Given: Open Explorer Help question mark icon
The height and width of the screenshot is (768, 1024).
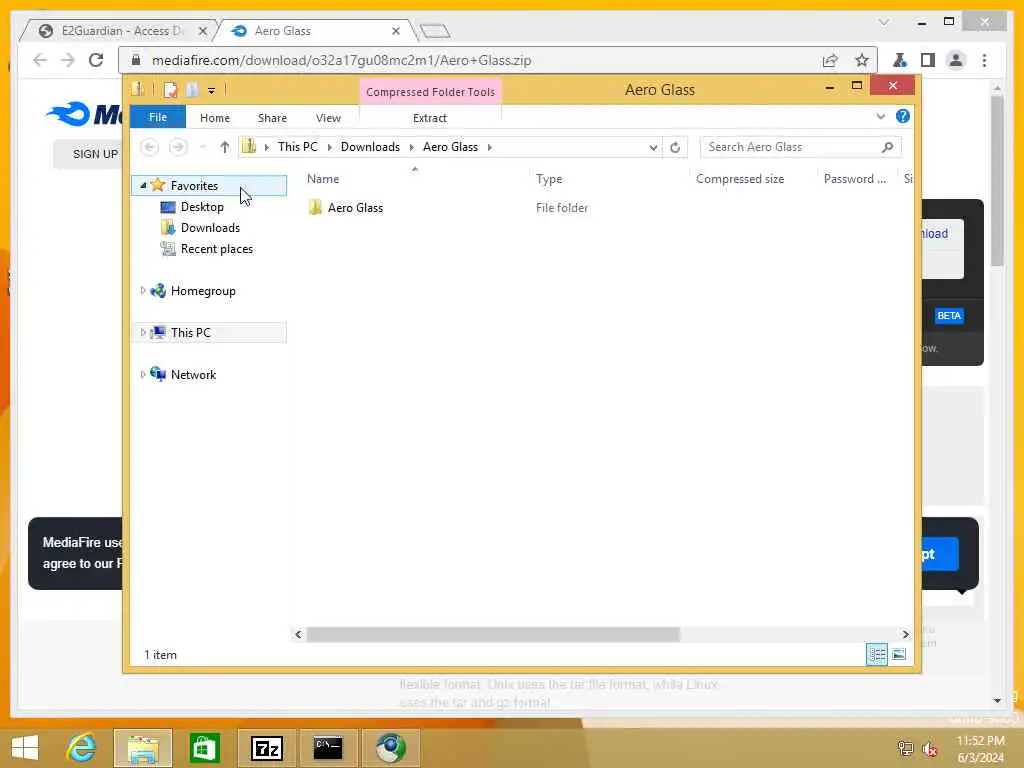Looking at the screenshot, I should 903,116.
